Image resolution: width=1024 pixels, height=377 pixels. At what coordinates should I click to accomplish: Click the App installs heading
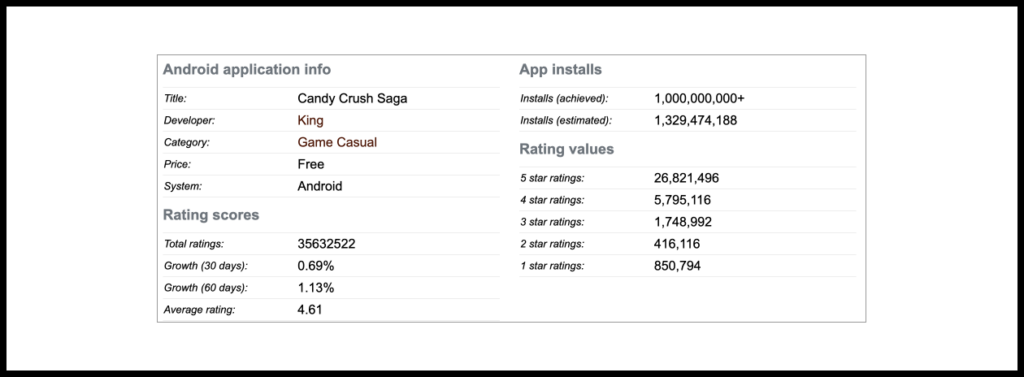(x=560, y=70)
